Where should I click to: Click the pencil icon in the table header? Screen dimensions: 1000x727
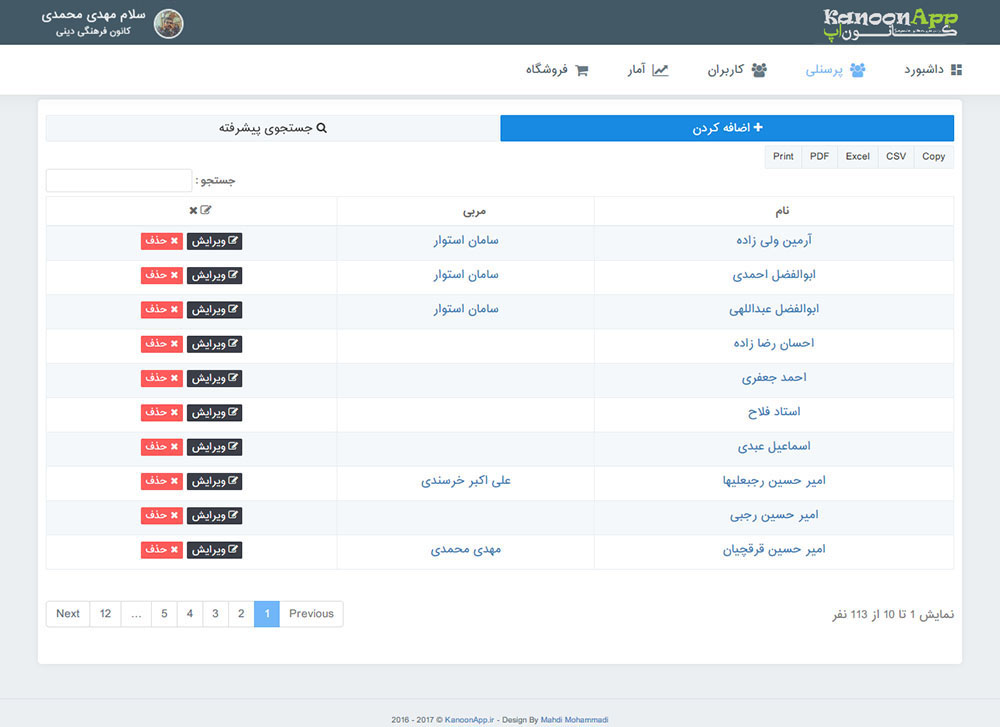coord(205,210)
